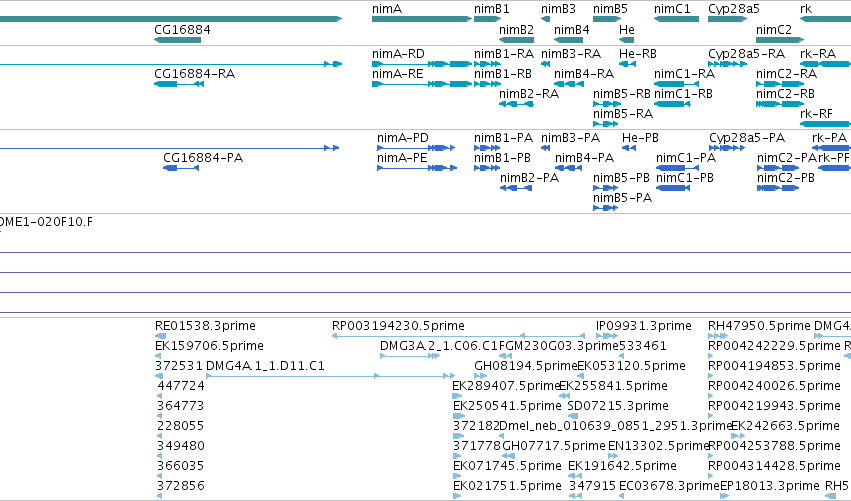
Task: Select the Cyp28a5 gene feature
Action: click(x=727, y=19)
